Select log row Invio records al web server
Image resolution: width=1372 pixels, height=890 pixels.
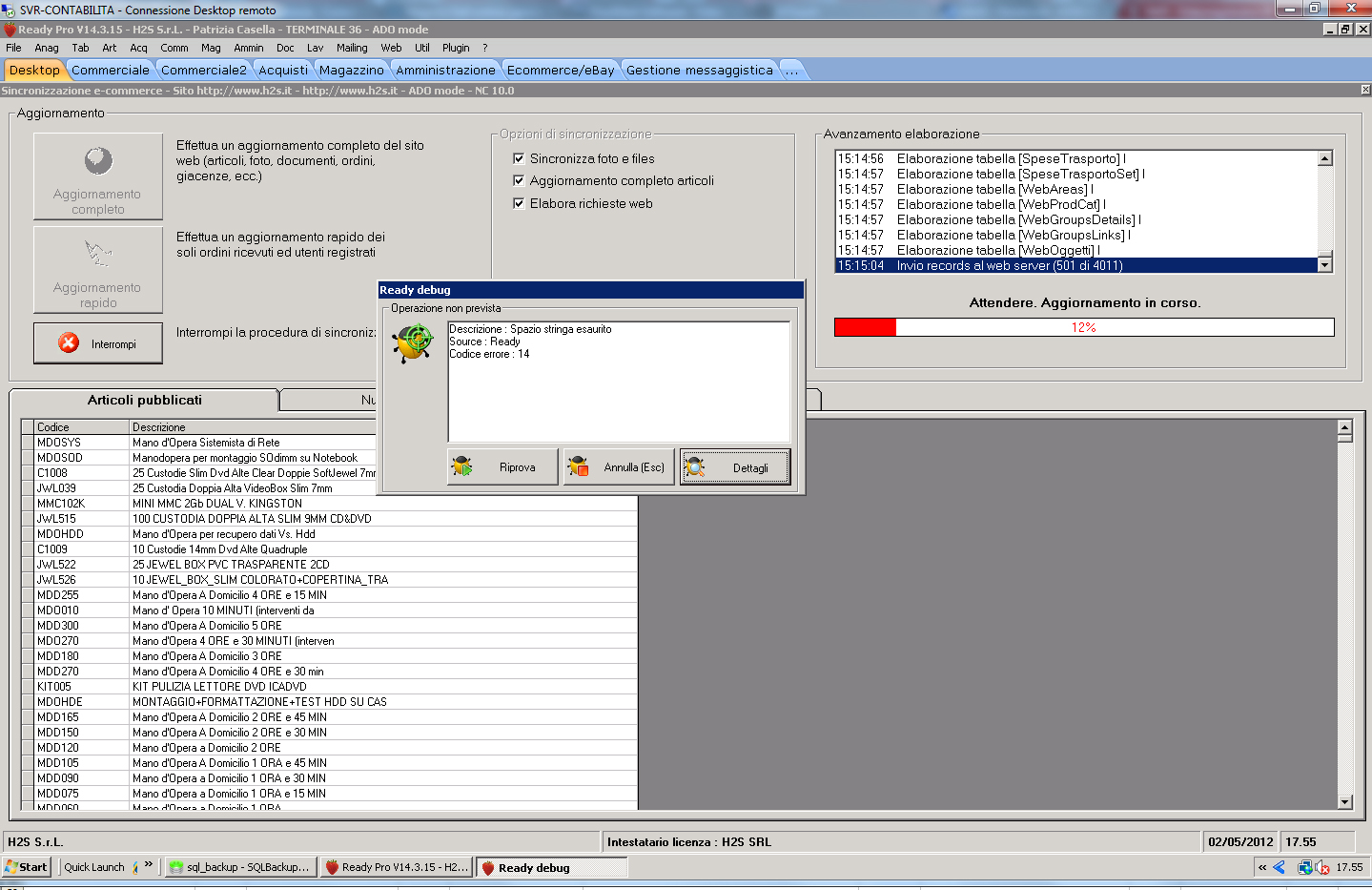(x=1076, y=265)
